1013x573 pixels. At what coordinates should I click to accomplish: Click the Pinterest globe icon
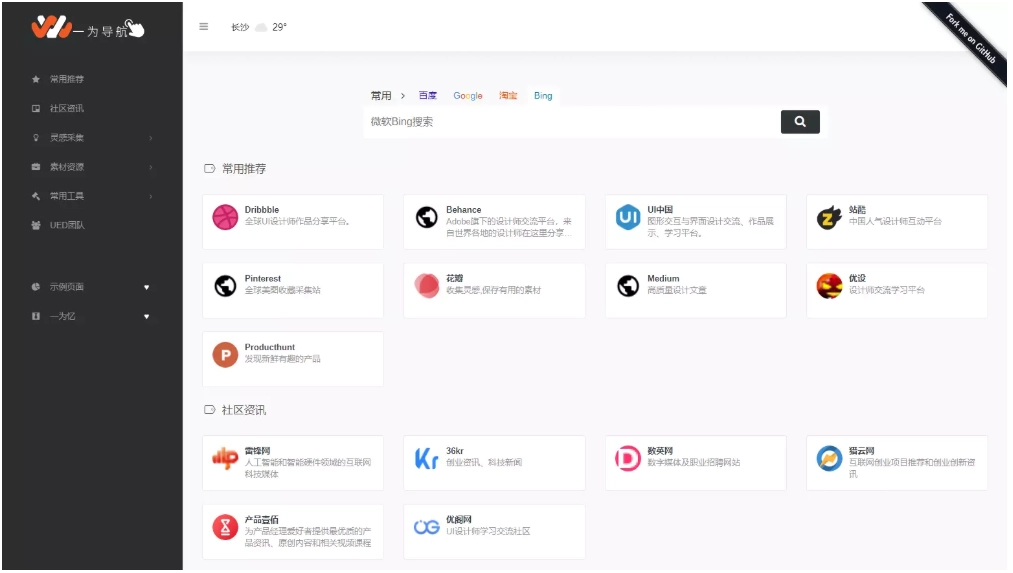click(x=225, y=286)
